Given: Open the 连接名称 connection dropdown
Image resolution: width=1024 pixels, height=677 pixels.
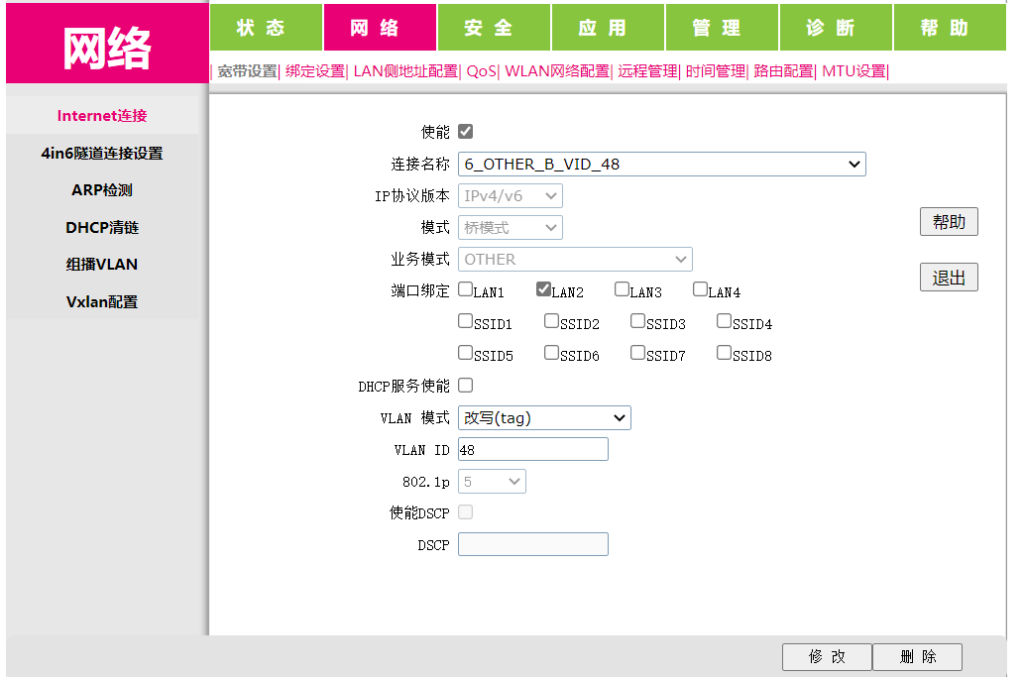Looking at the screenshot, I should click(x=661, y=164).
